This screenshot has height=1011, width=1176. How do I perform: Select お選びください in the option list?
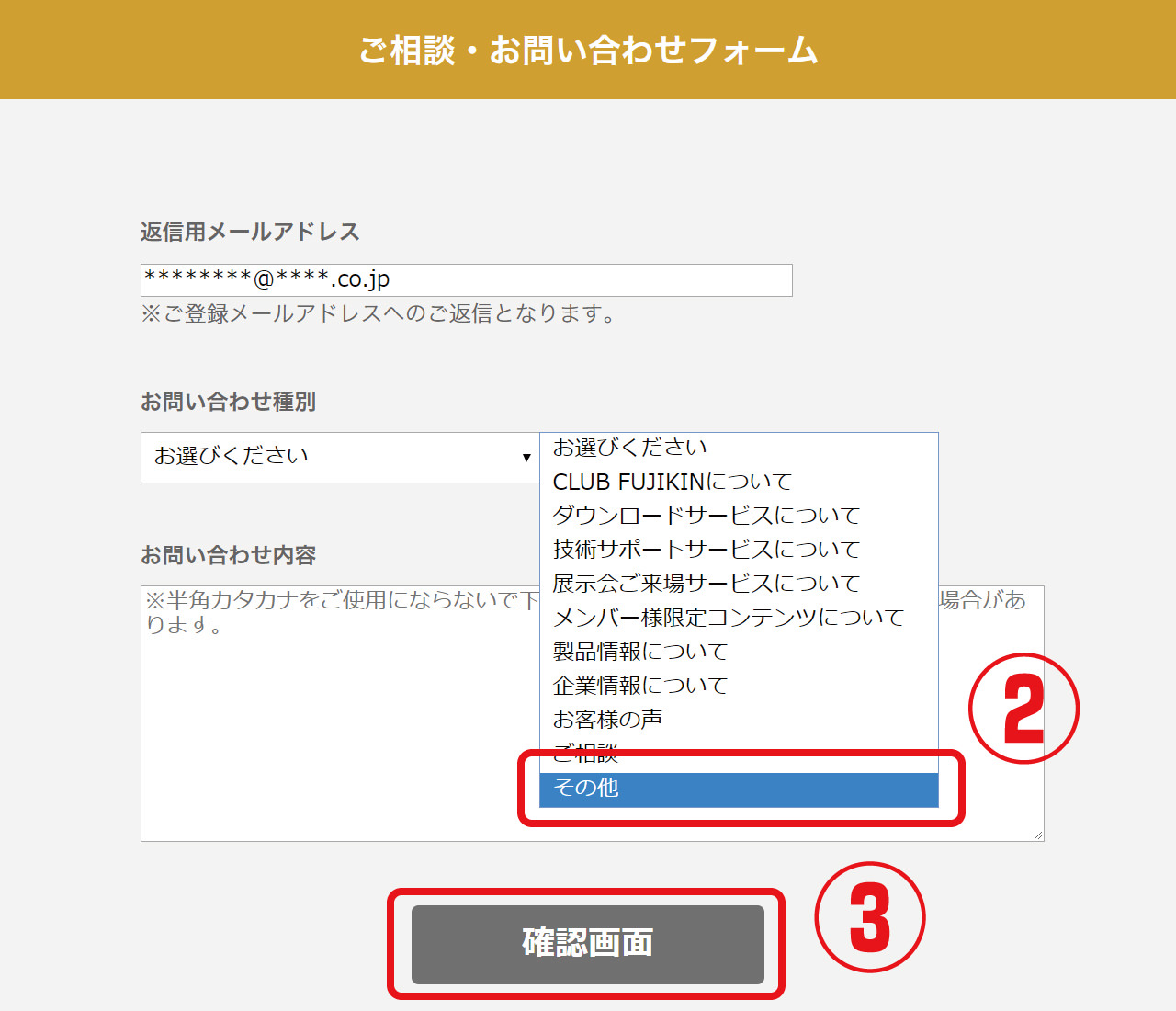(x=630, y=448)
